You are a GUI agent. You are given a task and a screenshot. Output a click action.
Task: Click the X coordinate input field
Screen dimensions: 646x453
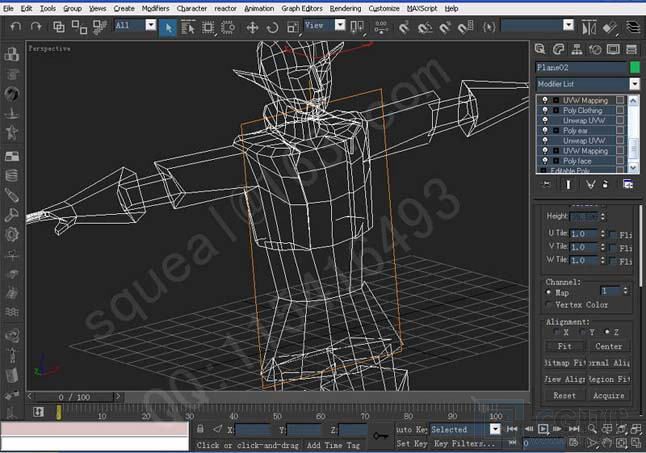253,430
